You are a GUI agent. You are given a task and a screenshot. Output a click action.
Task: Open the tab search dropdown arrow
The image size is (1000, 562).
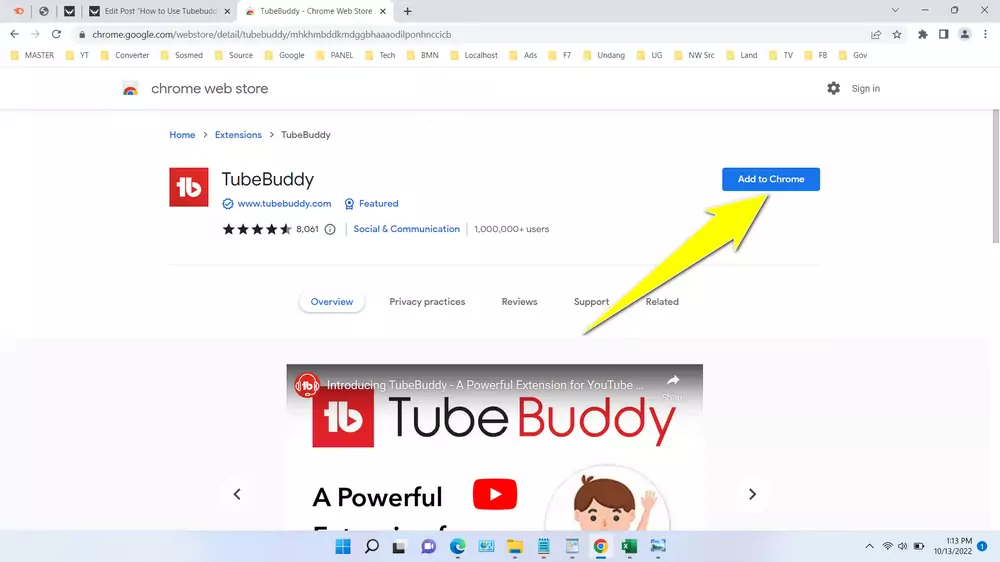click(x=895, y=11)
